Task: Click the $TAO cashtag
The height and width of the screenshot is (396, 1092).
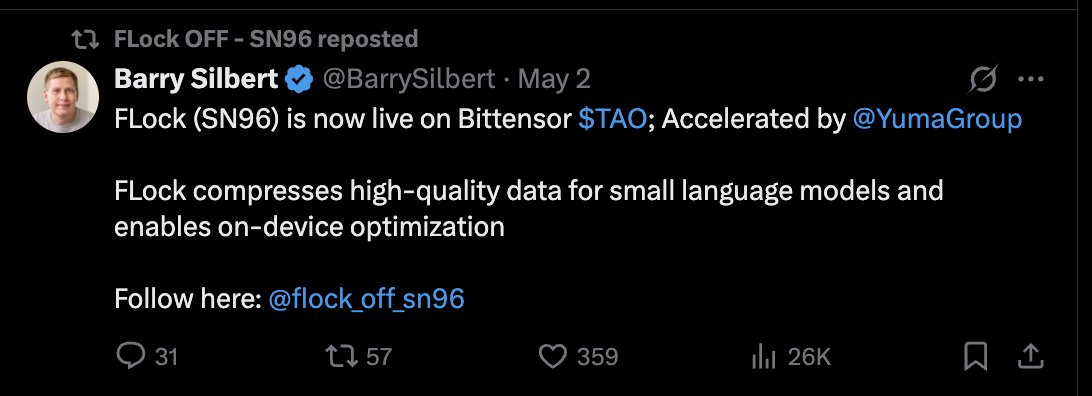Action: pyautogui.click(x=613, y=120)
